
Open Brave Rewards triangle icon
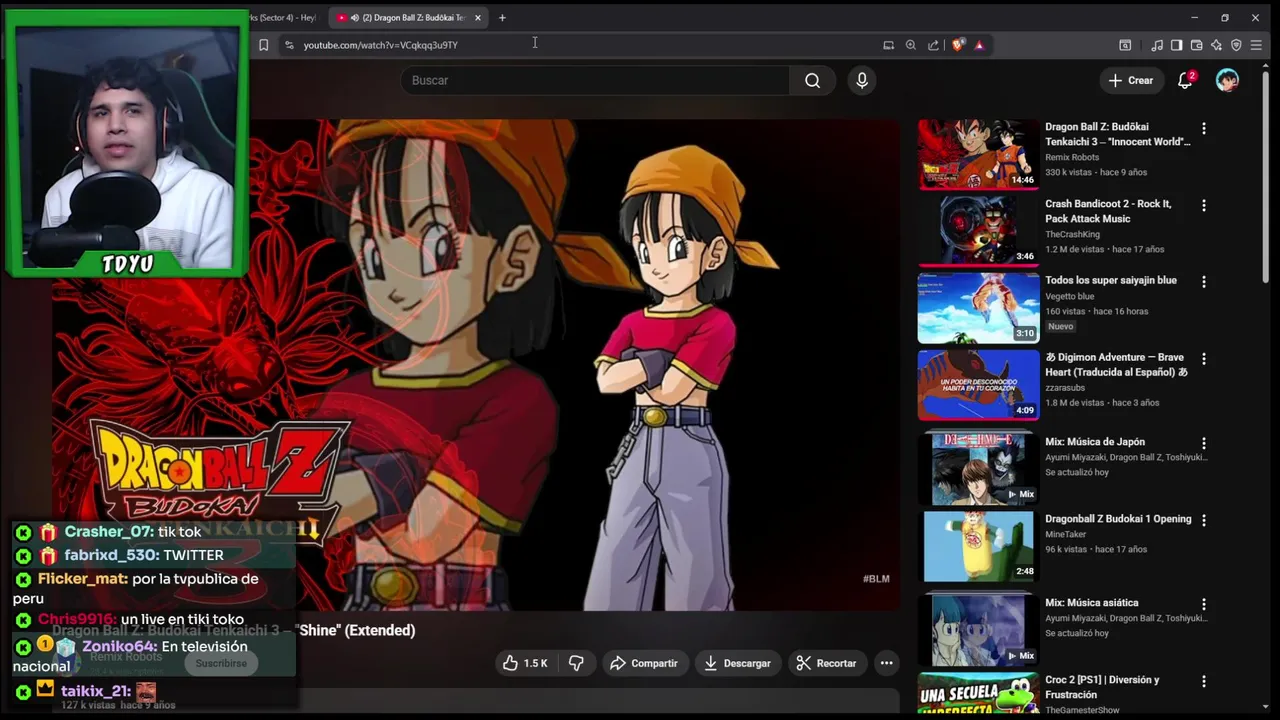tap(979, 45)
